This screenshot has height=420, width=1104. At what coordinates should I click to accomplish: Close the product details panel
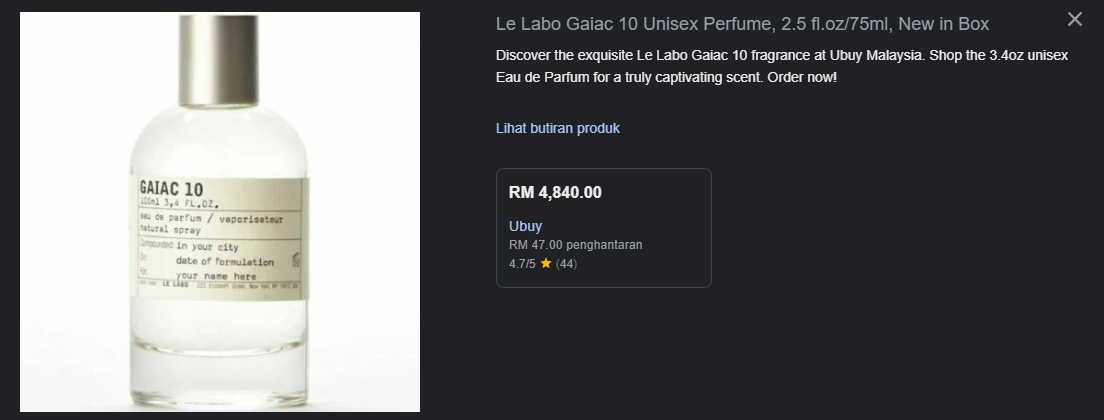coord(1075,19)
